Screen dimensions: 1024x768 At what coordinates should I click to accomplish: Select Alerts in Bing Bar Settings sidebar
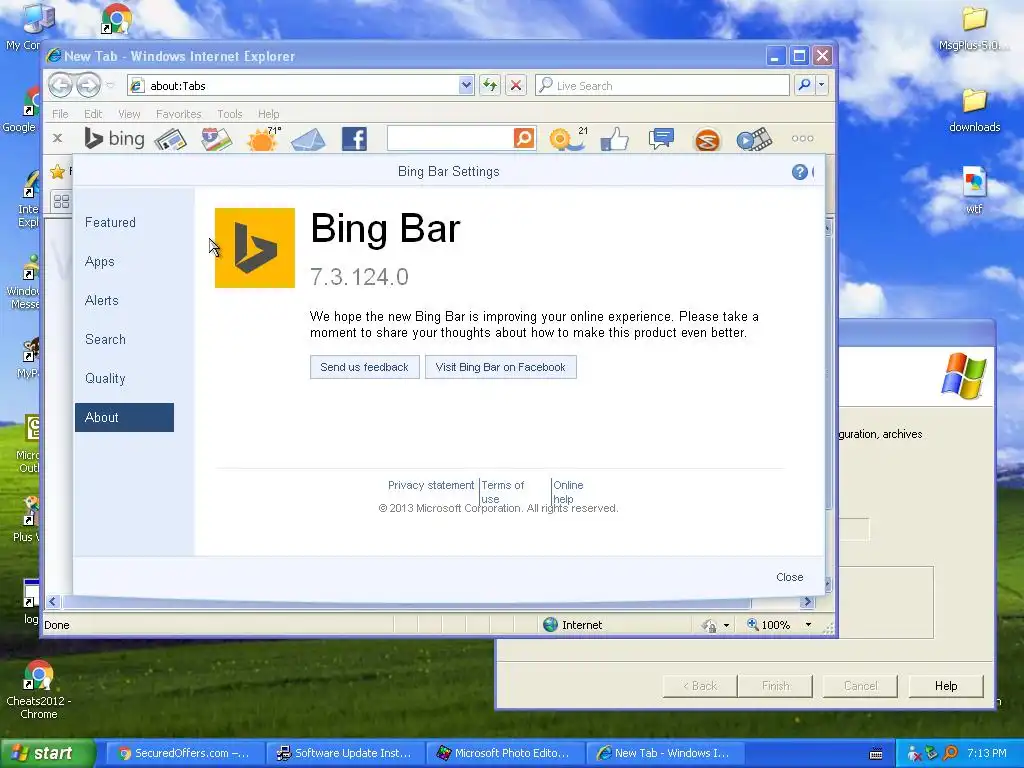(x=101, y=300)
